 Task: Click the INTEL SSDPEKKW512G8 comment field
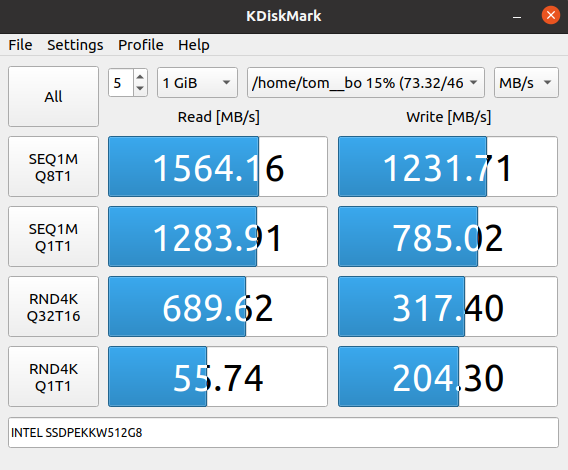283,433
